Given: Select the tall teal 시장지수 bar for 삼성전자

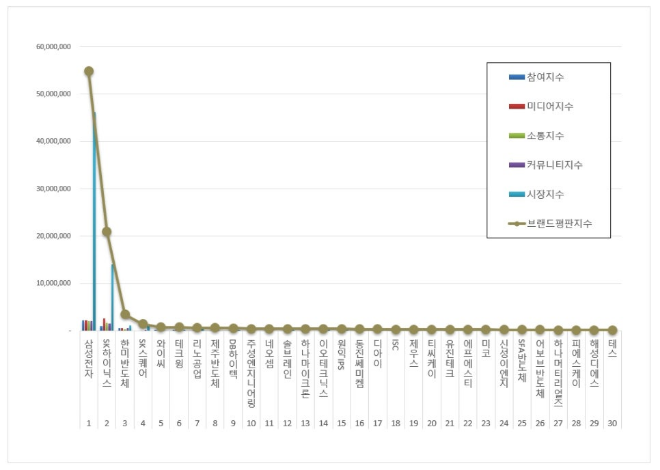Looking at the screenshot, I should [94, 220].
